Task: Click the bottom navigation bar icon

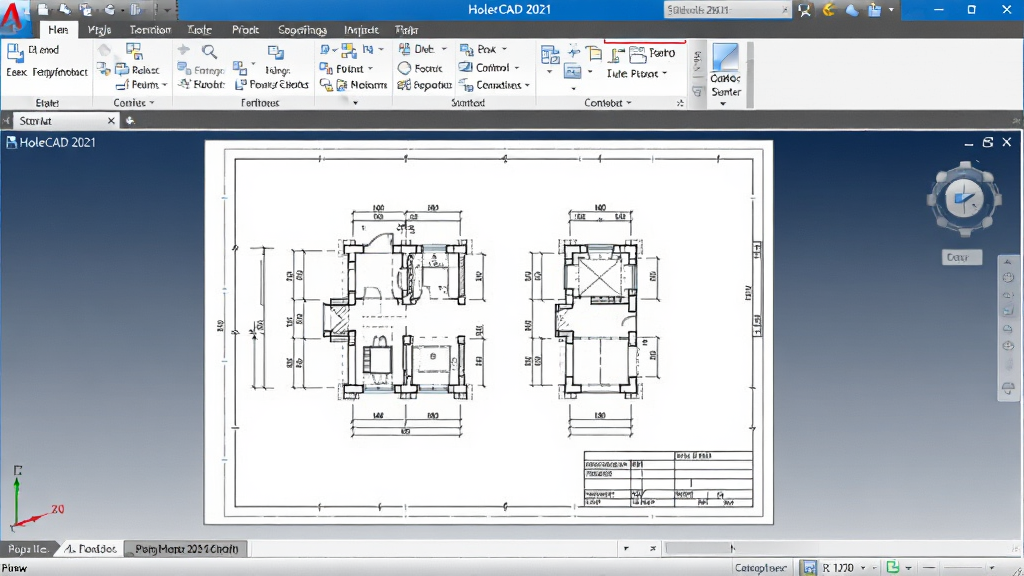Action: [1008, 389]
